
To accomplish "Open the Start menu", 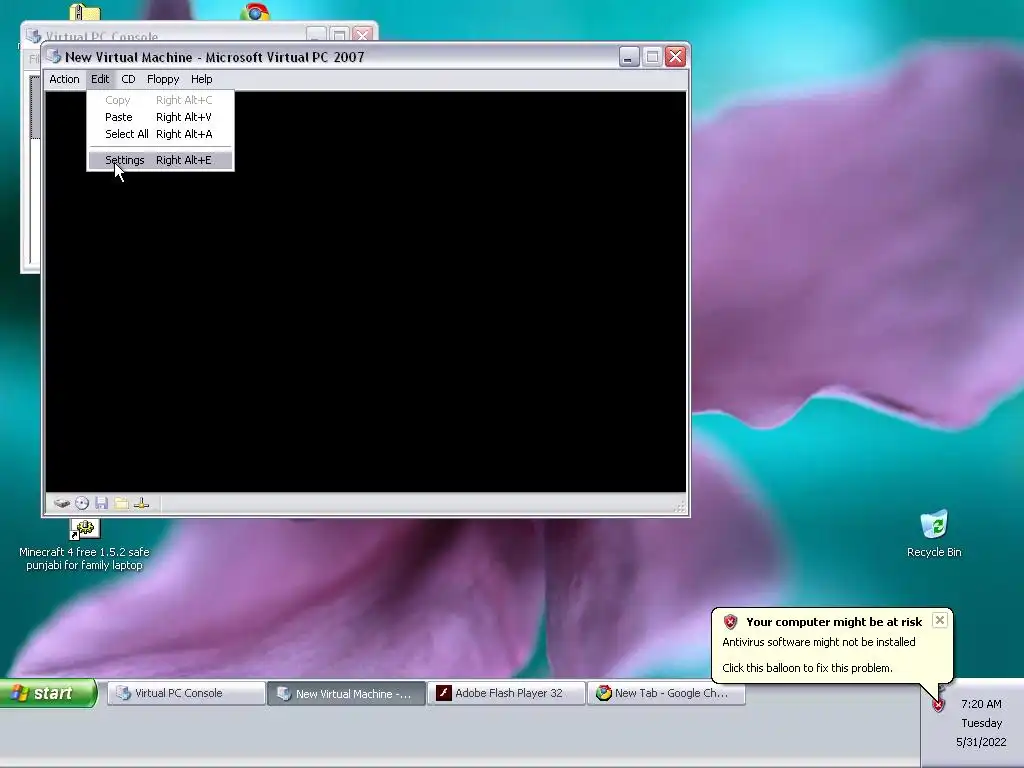I will 48,693.
